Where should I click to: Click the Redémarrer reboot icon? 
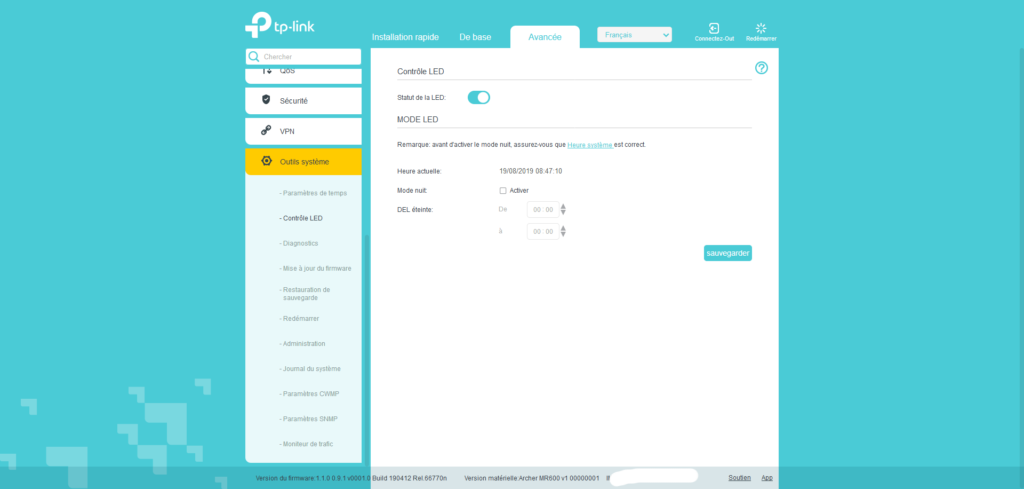761,28
